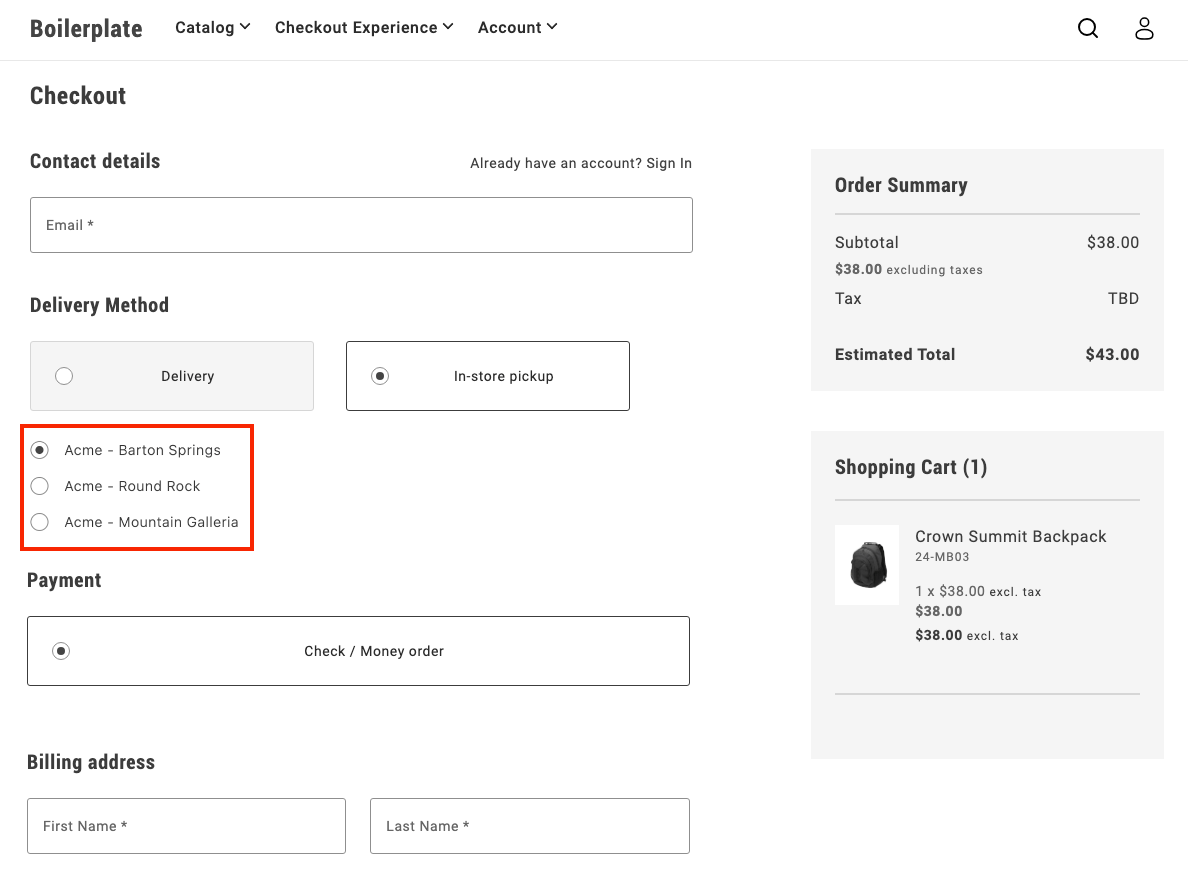
Task: Click into the Email field
Action: pos(361,225)
